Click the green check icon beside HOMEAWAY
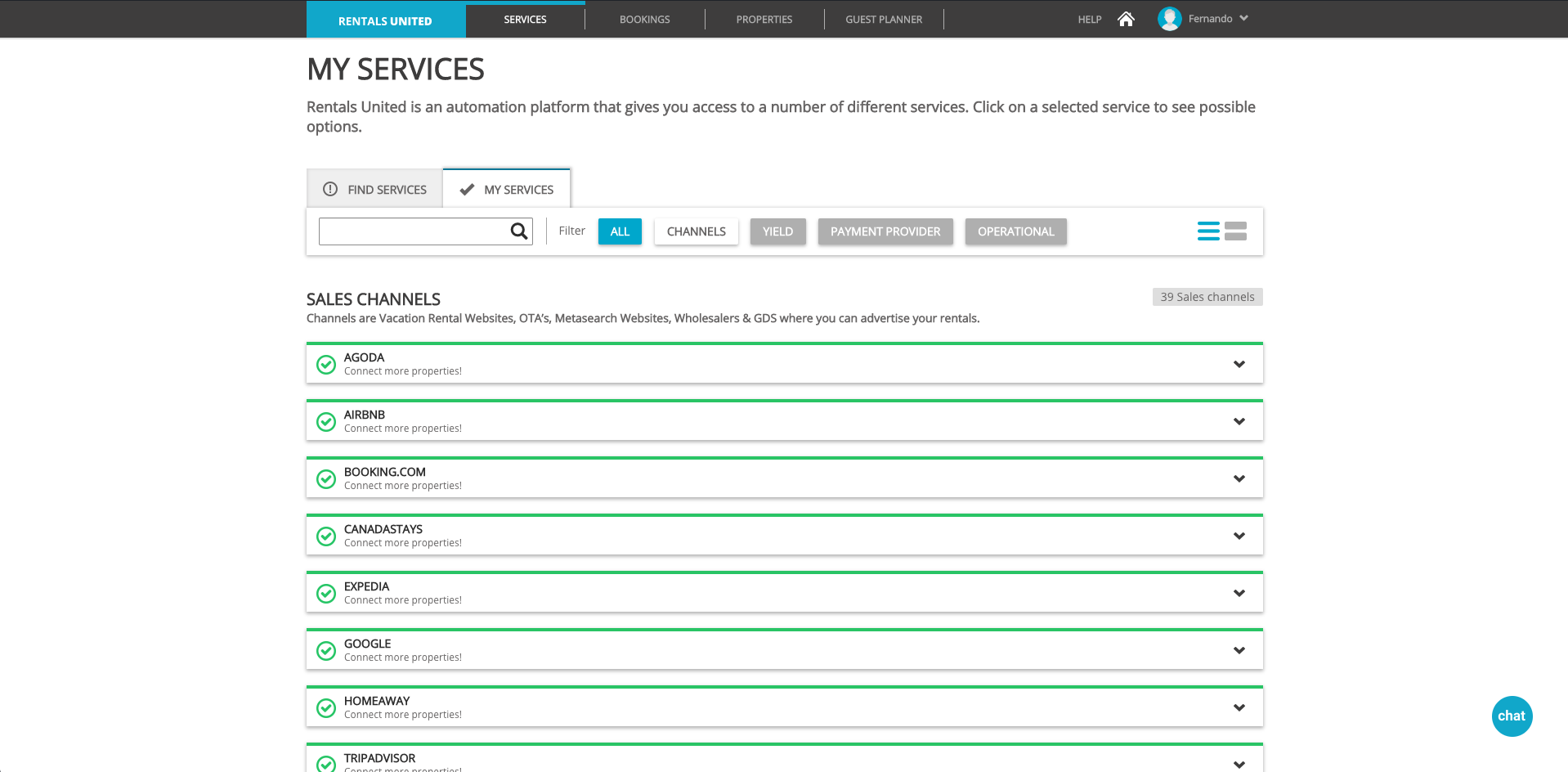This screenshot has width=1568, height=772. [326, 708]
